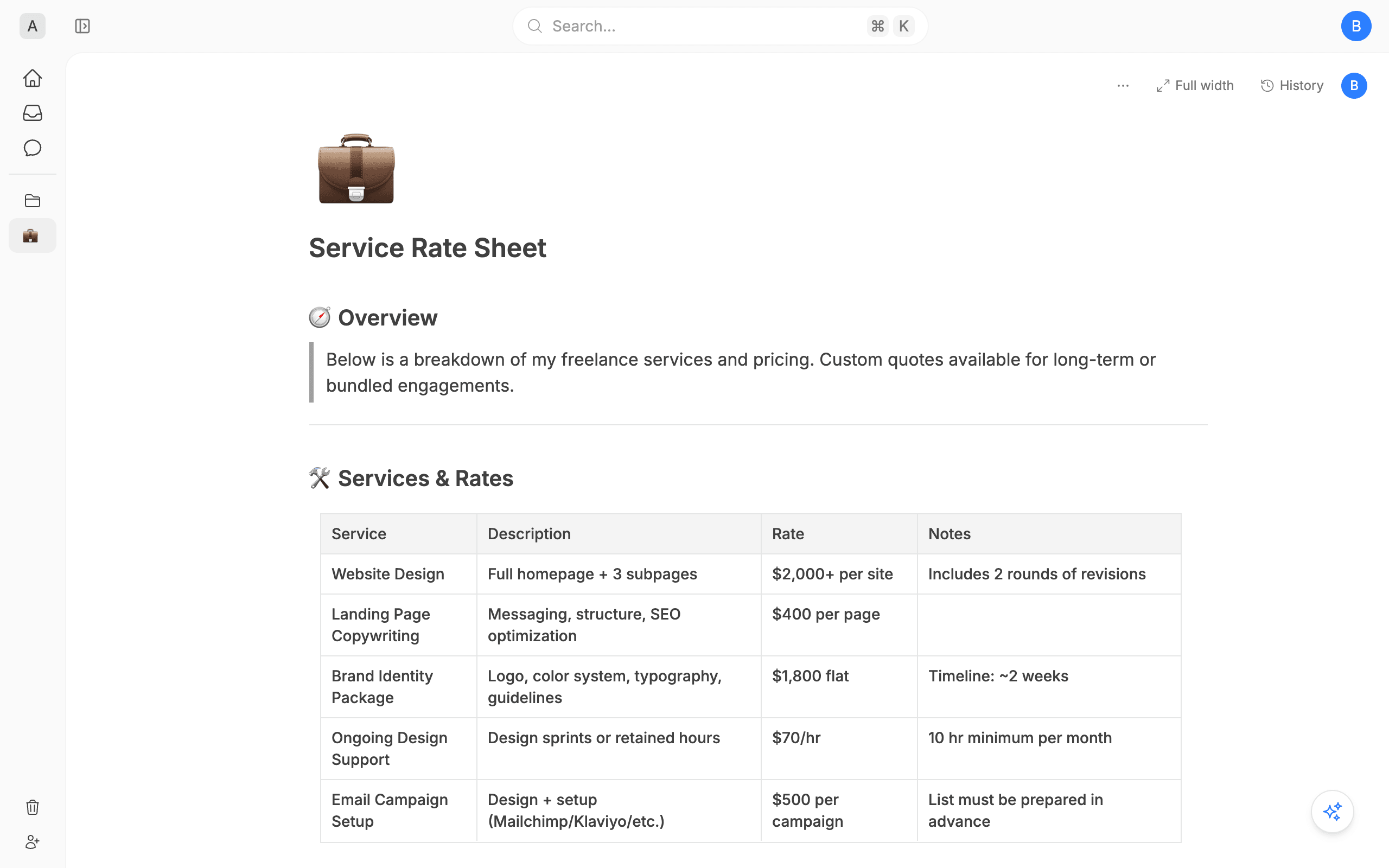Click the Rate column header
The image size is (1389, 868).
pos(839,534)
